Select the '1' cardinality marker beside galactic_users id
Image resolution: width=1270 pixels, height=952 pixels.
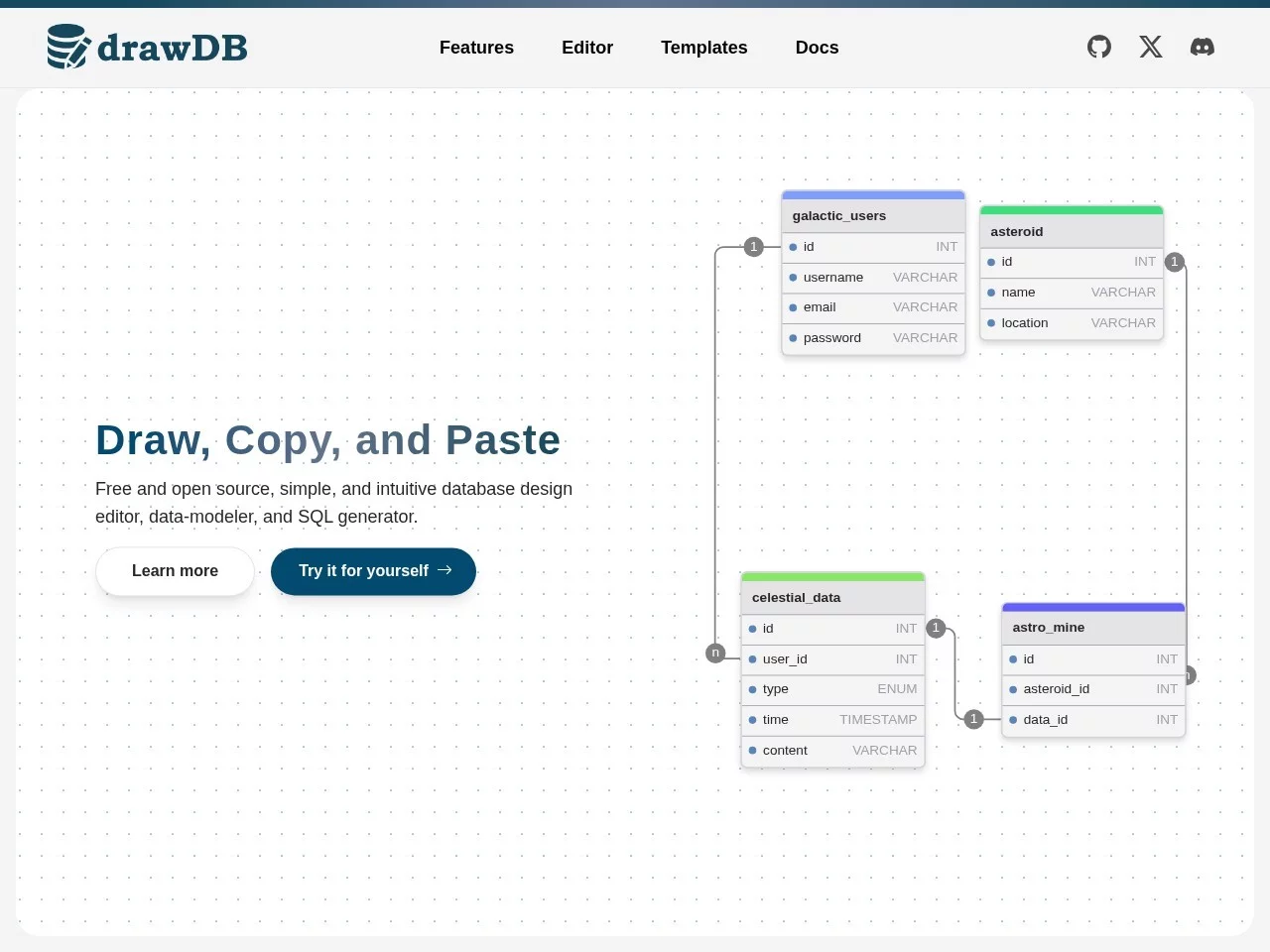point(754,247)
